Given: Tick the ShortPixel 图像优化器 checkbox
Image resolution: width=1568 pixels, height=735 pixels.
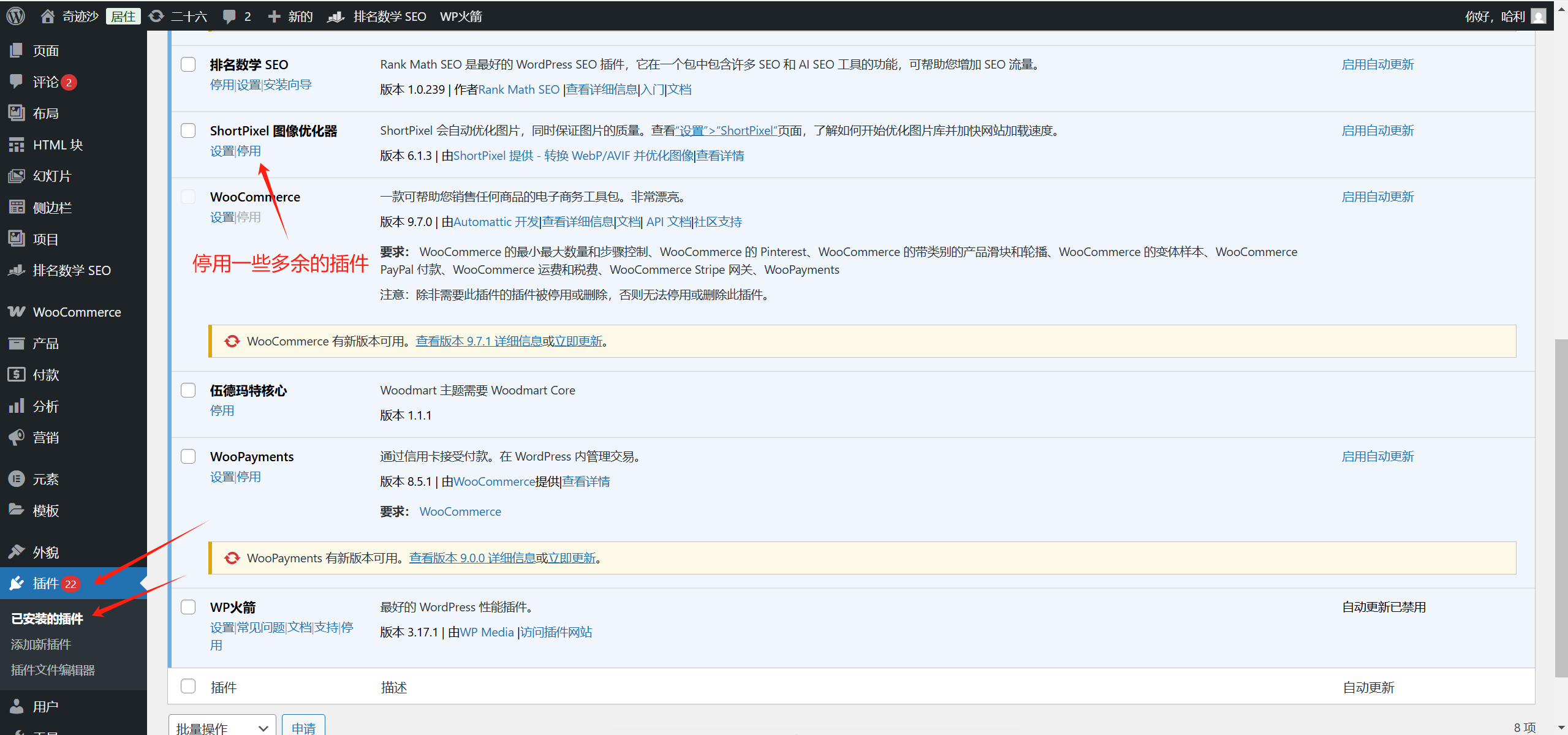Looking at the screenshot, I should point(188,130).
